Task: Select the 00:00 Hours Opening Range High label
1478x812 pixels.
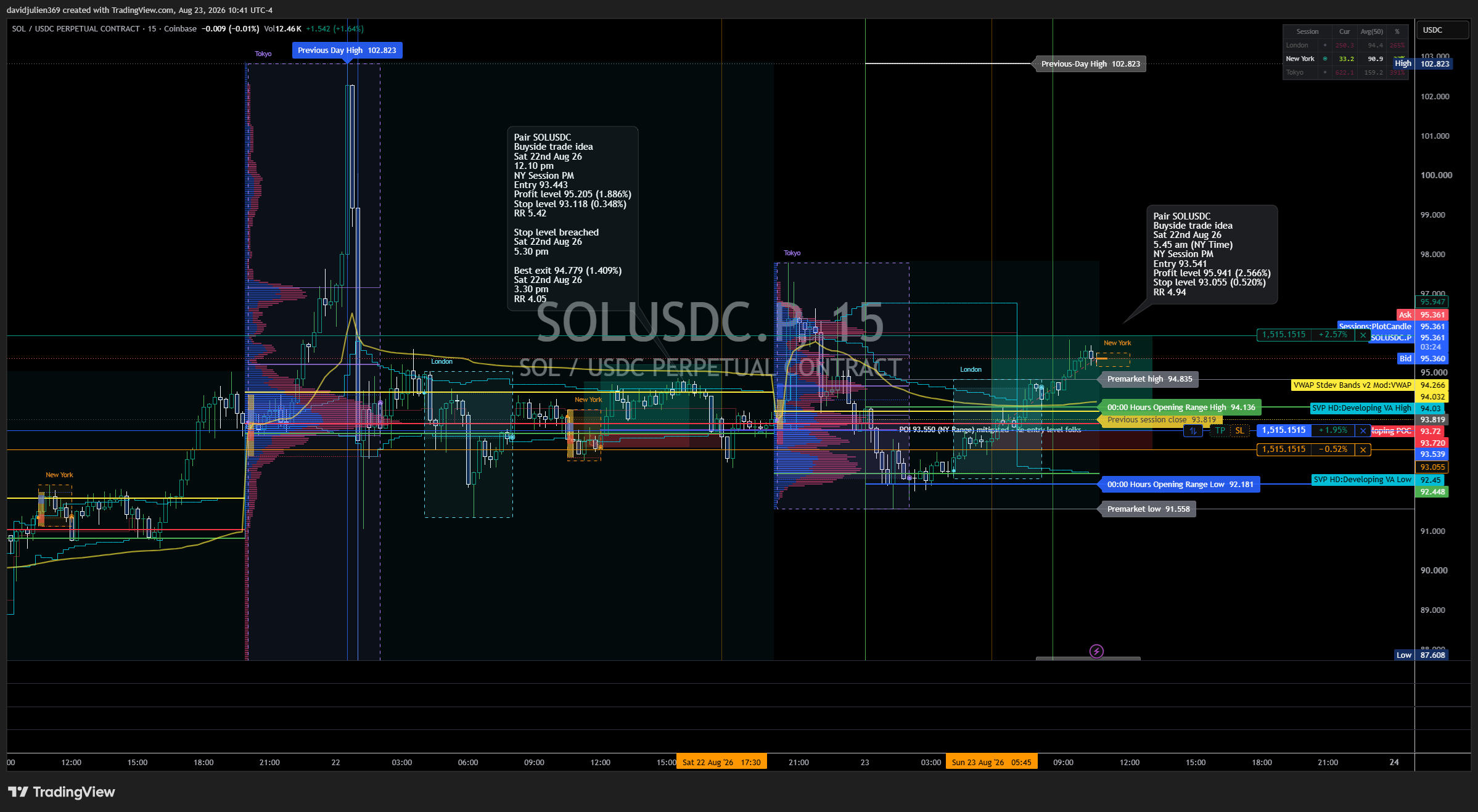Action: (x=1181, y=408)
